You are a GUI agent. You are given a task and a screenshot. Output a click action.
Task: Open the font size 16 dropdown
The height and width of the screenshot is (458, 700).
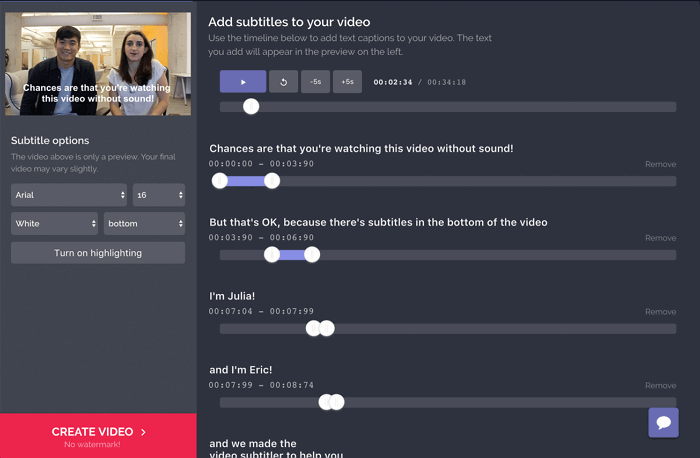point(158,195)
